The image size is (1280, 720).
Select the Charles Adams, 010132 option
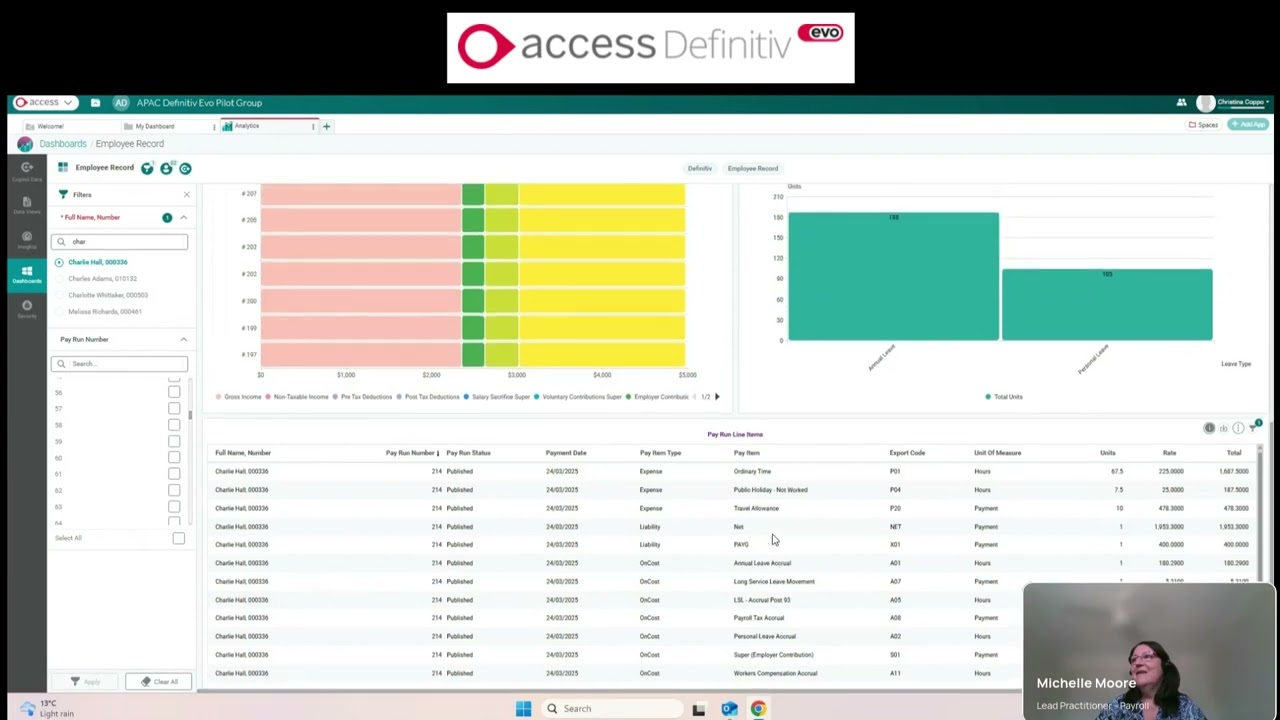[x=102, y=279]
